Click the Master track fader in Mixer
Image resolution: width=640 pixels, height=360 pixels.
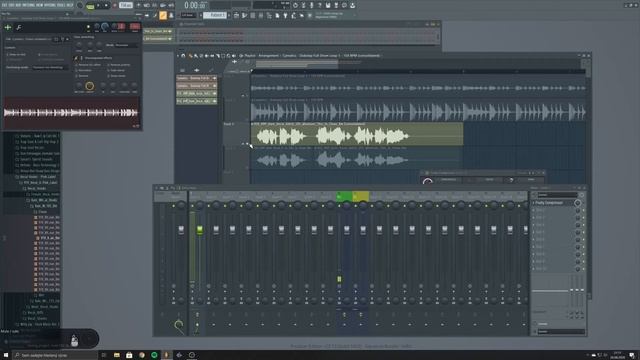[181, 230]
